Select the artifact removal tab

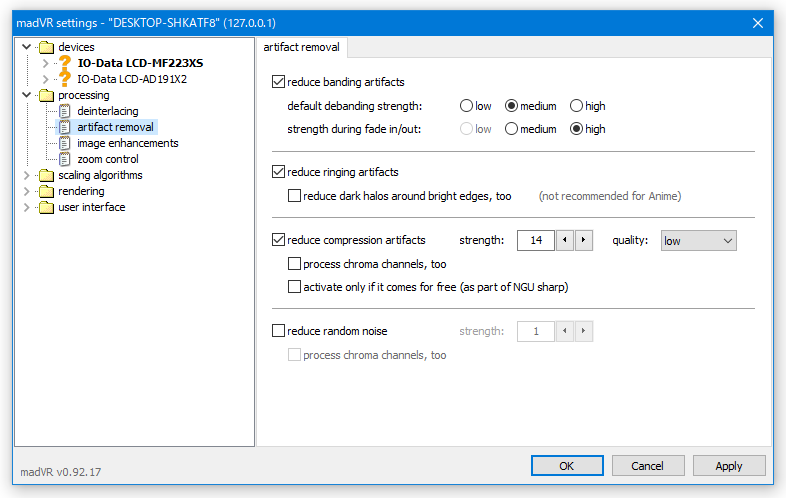[302, 47]
